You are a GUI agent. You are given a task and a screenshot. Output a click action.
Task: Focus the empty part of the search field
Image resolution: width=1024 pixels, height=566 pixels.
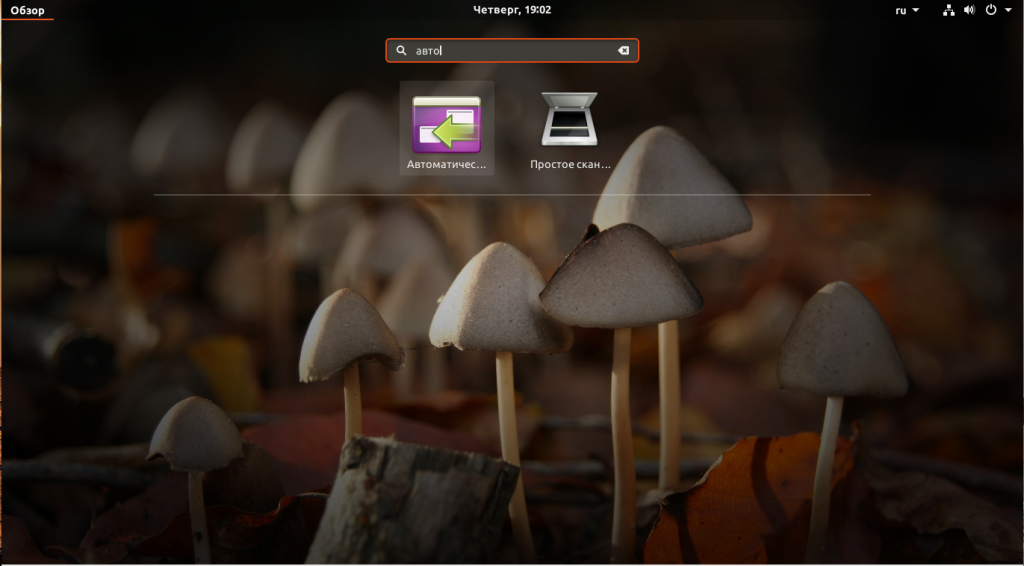(x=529, y=50)
